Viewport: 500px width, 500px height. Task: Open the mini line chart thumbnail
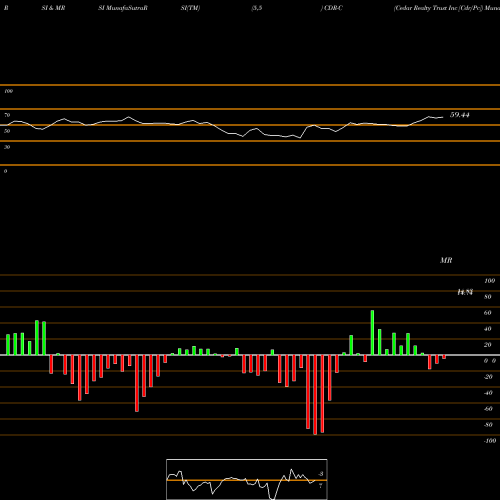click(x=247, y=479)
